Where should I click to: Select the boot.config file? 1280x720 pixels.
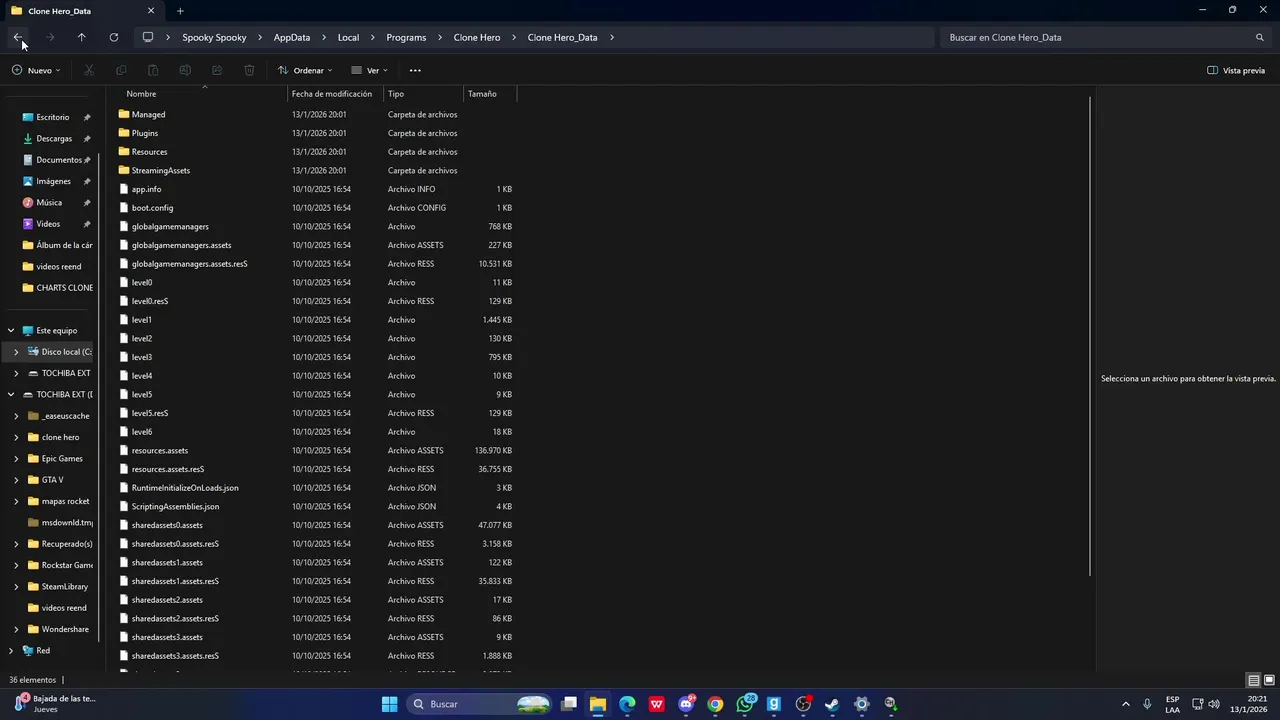(152, 208)
